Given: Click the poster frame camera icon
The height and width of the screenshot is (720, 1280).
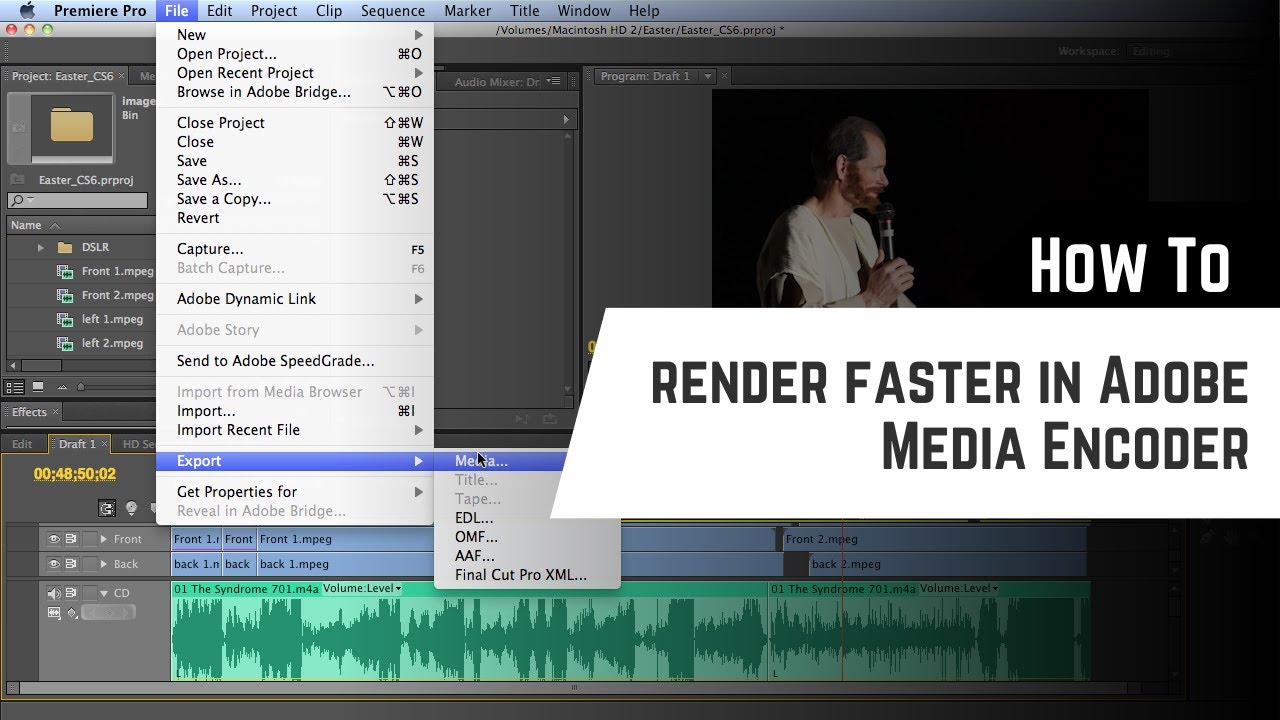Looking at the screenshot, I should (17, 127).
